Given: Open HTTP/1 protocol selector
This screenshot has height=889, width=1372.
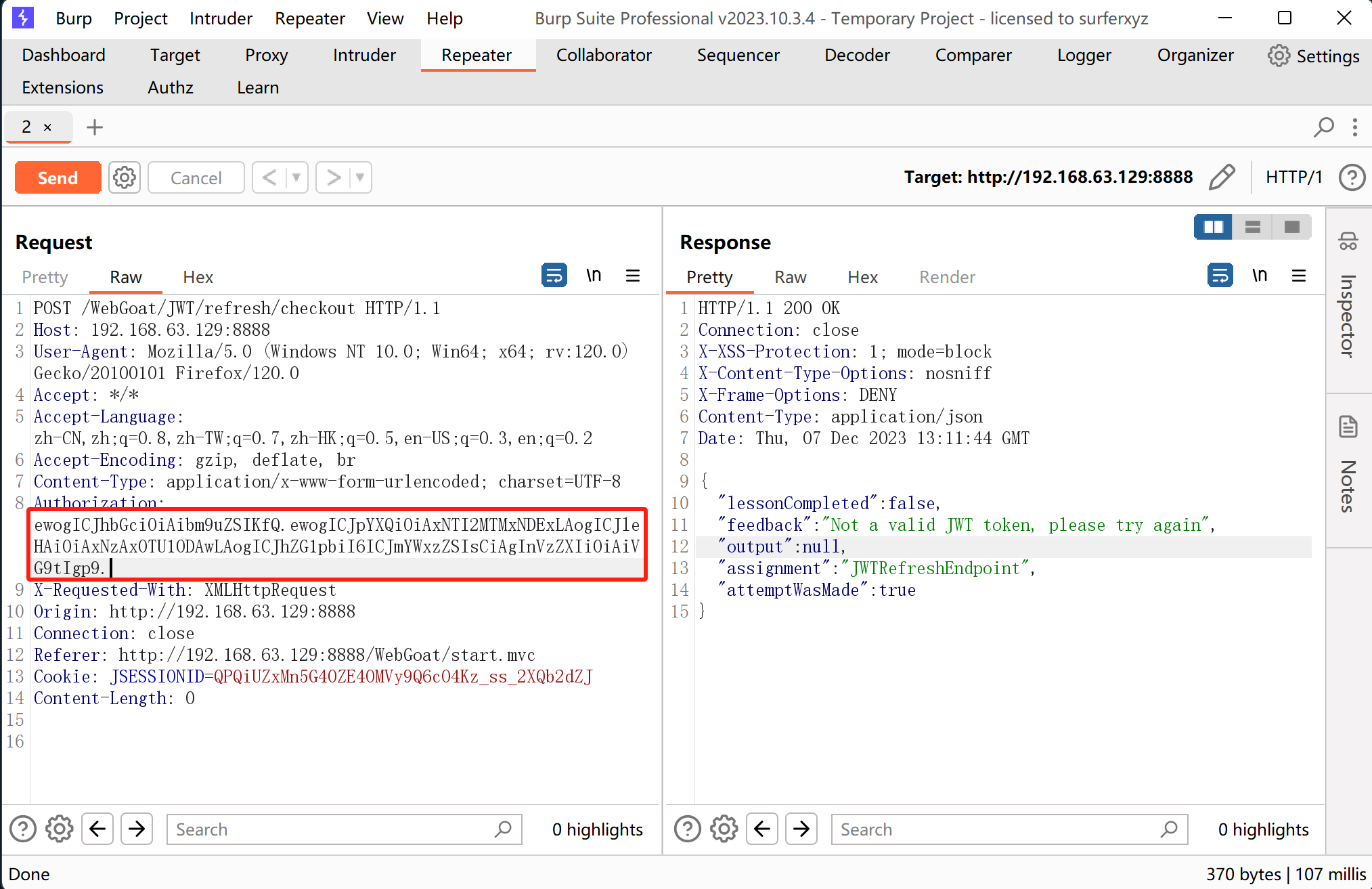Looking at the screenshot, I should [x=1294, y=177].
